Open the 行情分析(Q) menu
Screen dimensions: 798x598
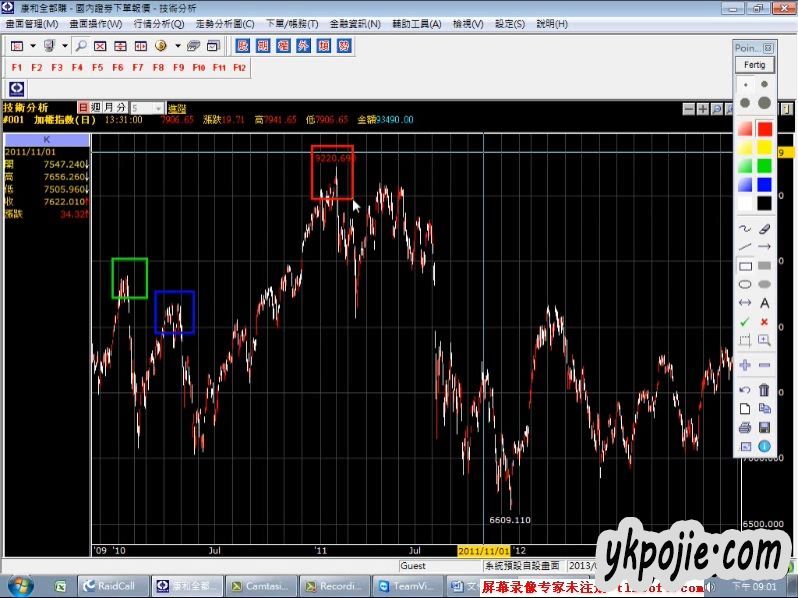click(x=159, y=23)
